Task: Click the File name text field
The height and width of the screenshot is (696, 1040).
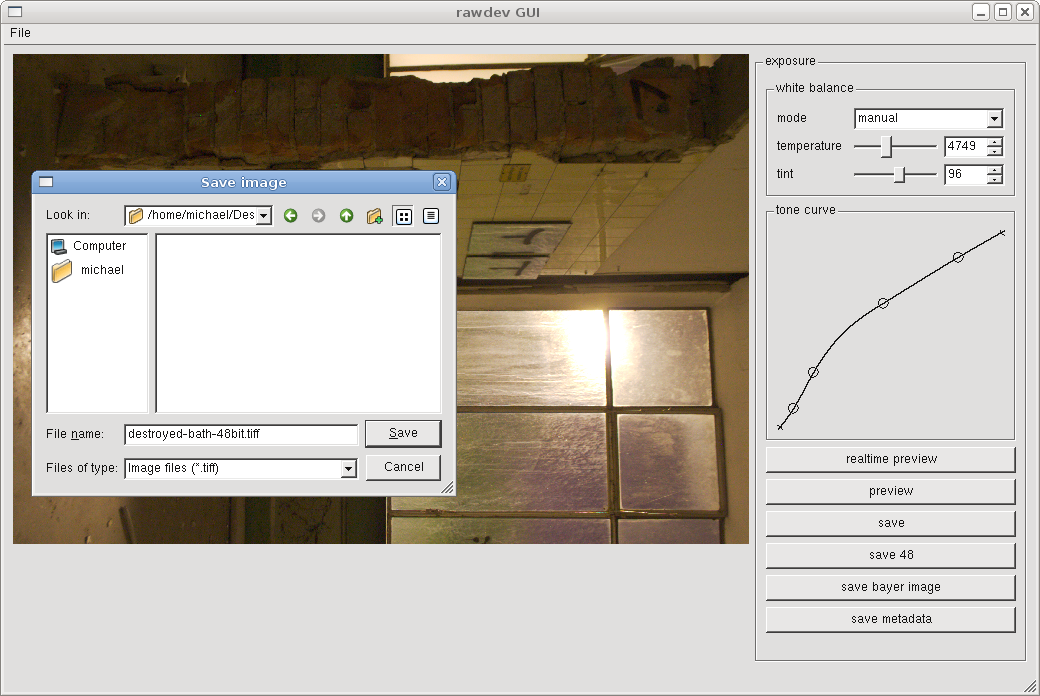Action: point(240,434)
